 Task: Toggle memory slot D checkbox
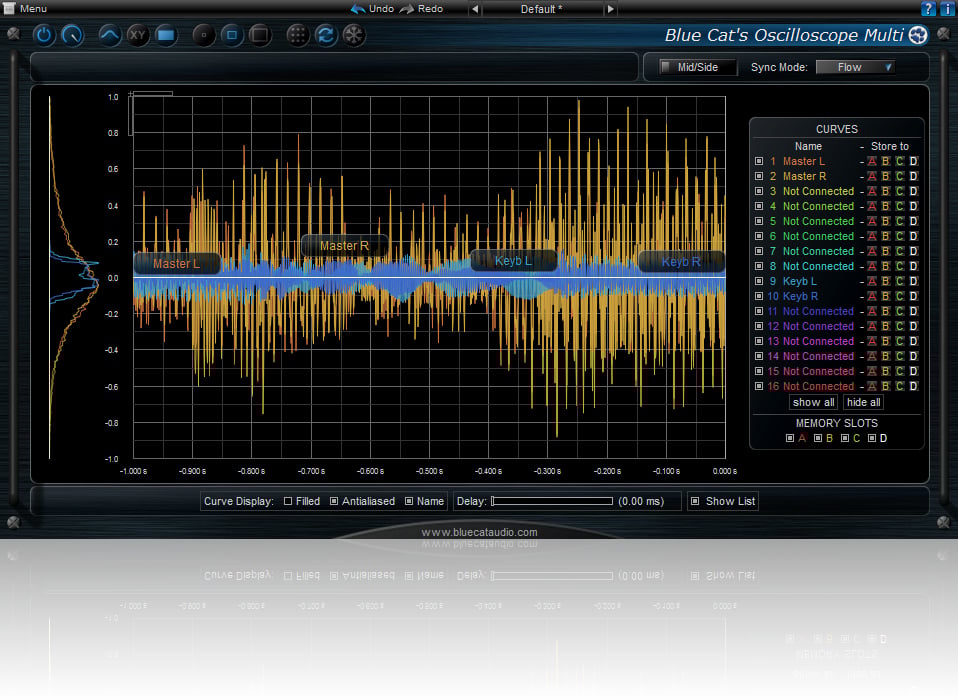[872, 438]
